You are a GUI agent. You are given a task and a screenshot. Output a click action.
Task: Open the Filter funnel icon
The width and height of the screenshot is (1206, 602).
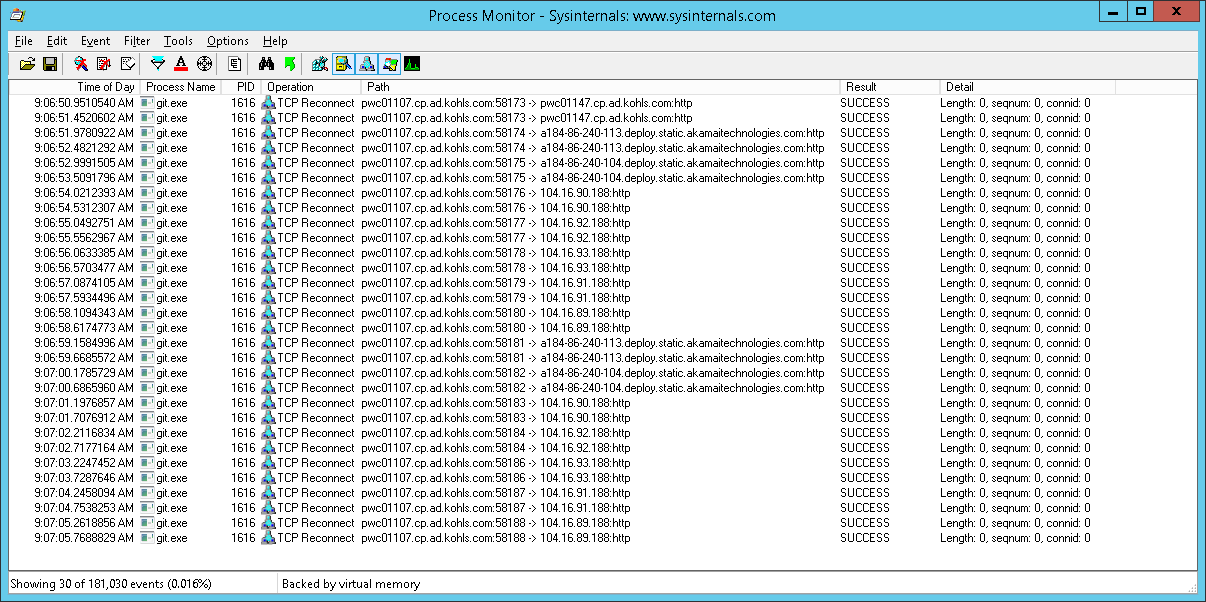(x=158, y=64)
